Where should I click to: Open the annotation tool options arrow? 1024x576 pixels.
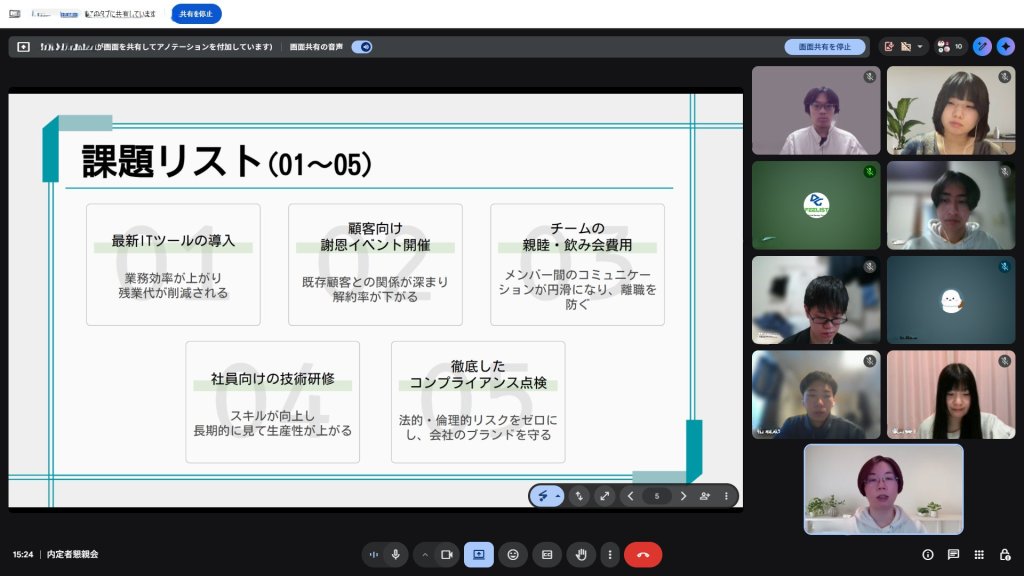(557, 496)
